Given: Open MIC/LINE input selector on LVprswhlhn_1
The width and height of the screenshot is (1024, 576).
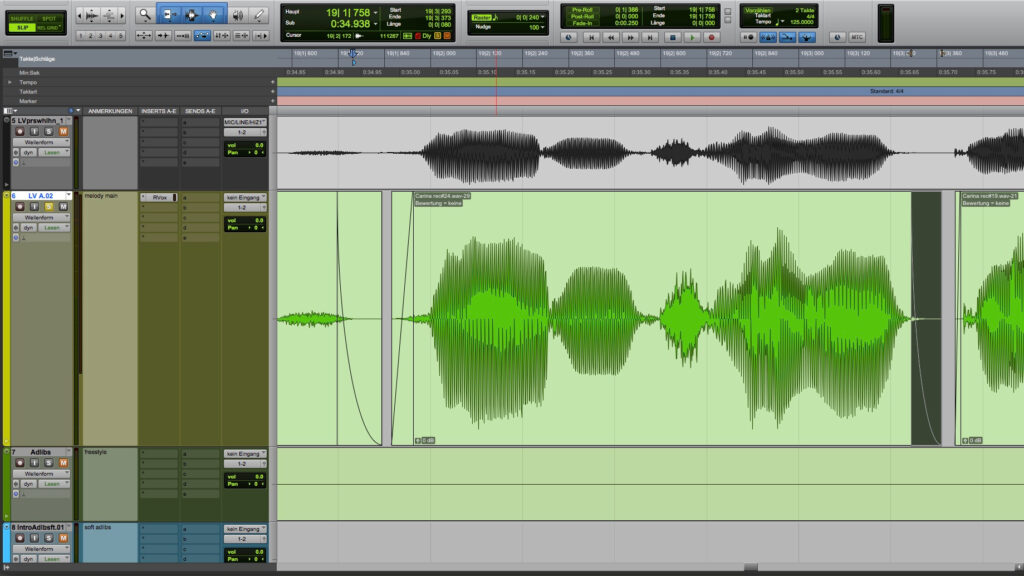Looking at the screenshot, I should point(245,122).
